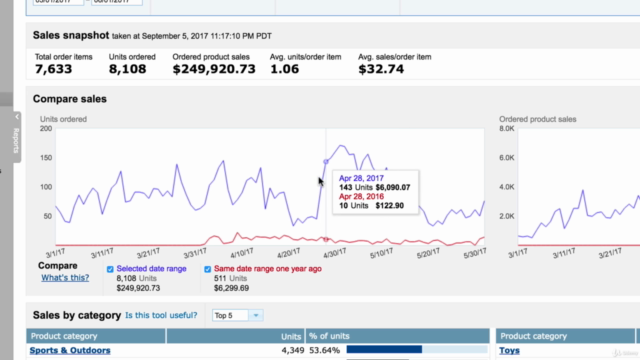Open the Toys category link
Viewport: 640px width, 360px height.
(509, 350)
